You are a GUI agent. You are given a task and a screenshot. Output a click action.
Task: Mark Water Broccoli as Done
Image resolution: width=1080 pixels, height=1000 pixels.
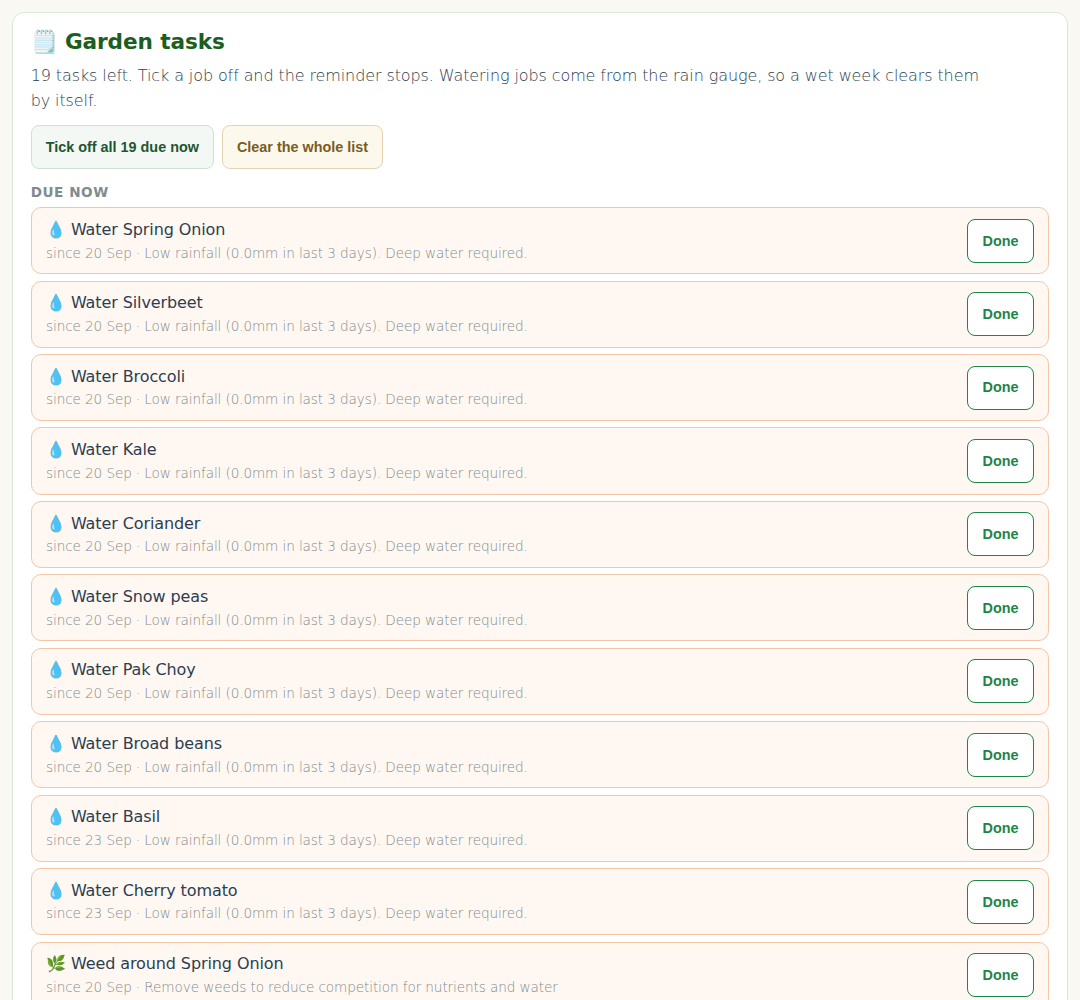tap(1000, 388)
